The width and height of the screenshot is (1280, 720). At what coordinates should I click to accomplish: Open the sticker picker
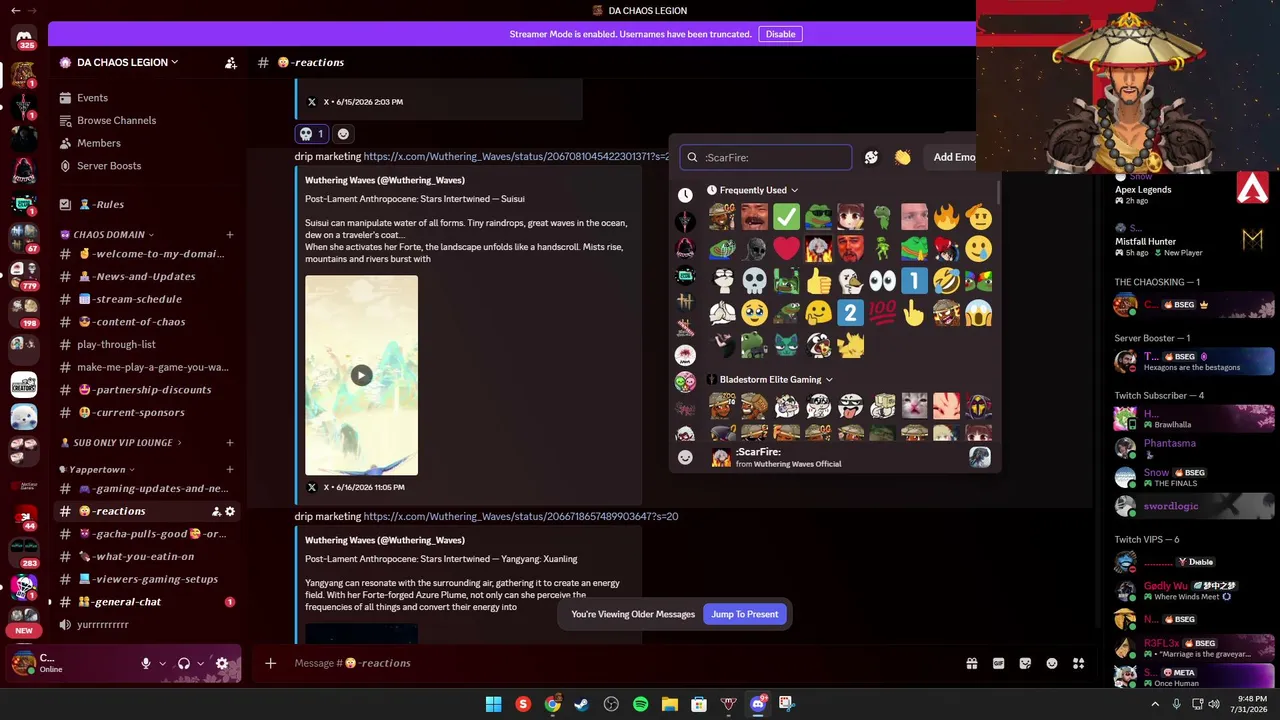(1025, 663)
